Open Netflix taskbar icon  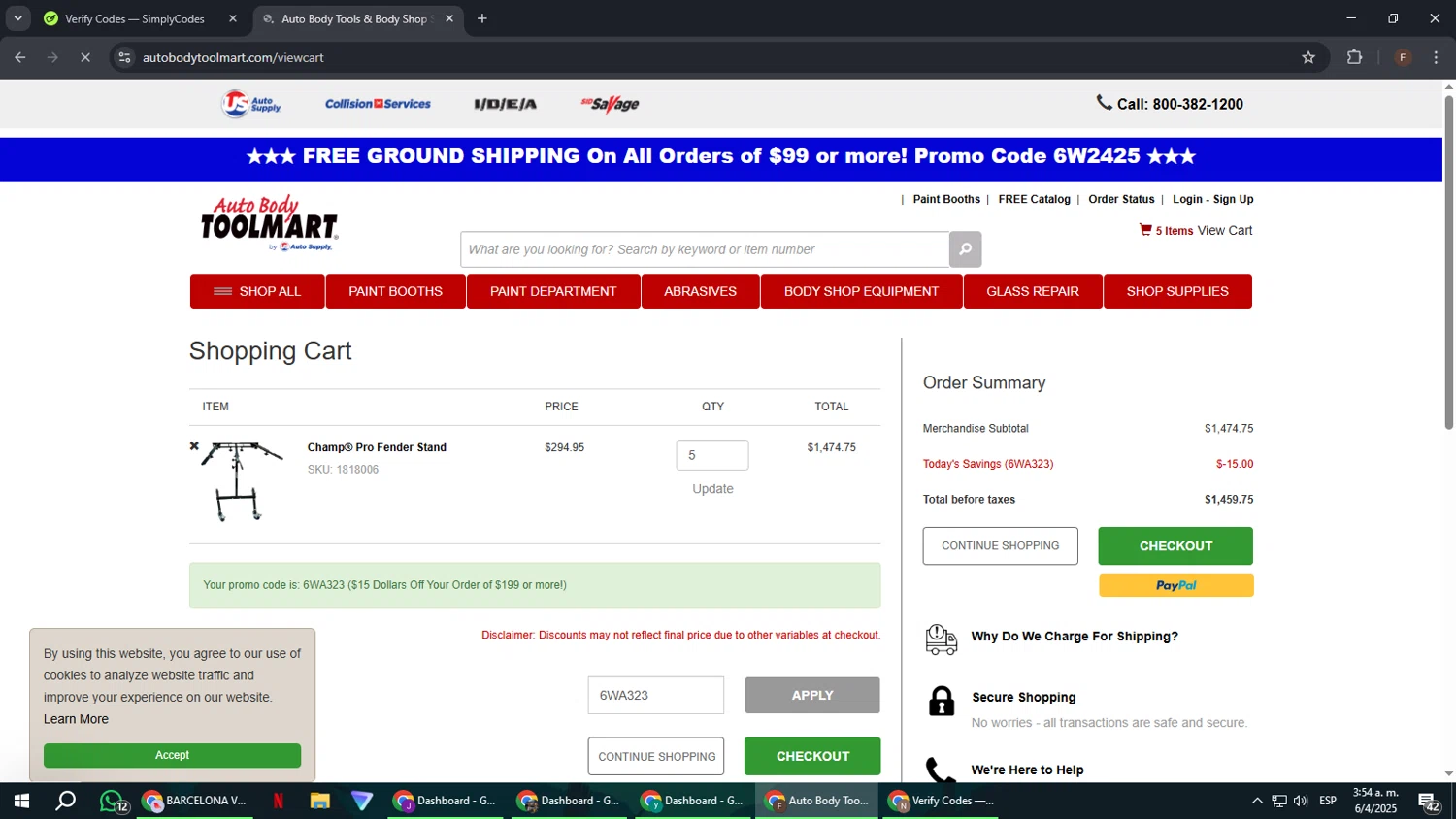coord(279,801)
